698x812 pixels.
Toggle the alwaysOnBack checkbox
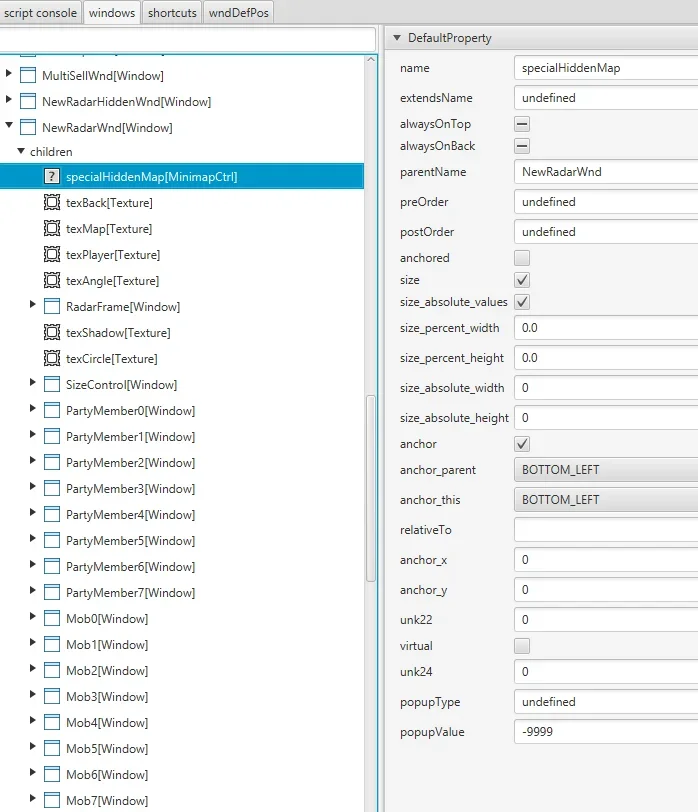click(522, 146)
